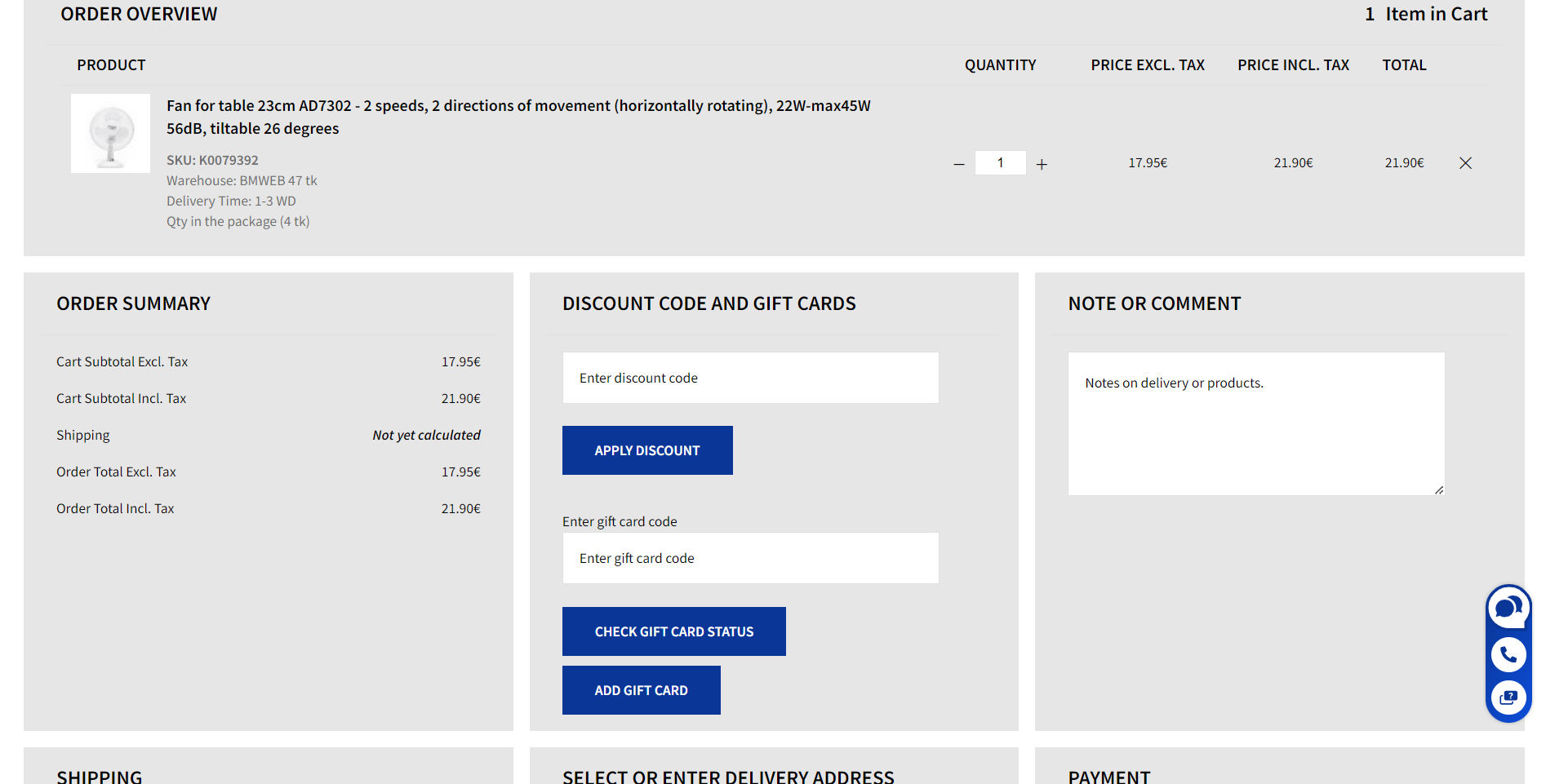This screenshot has height=784, width=1546.
Task: Add the gift card
Action: pyautogui.click(x=641, y=690)
